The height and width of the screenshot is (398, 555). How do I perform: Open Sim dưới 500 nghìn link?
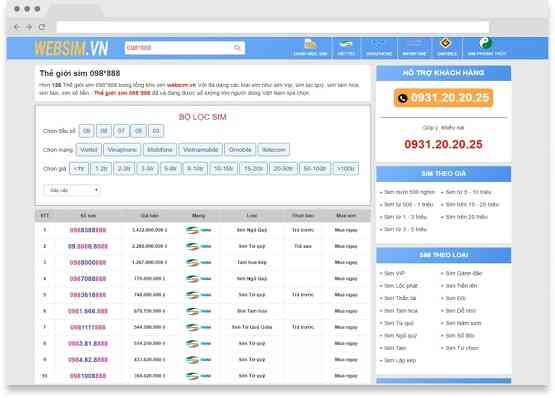[x=409, y=192]
